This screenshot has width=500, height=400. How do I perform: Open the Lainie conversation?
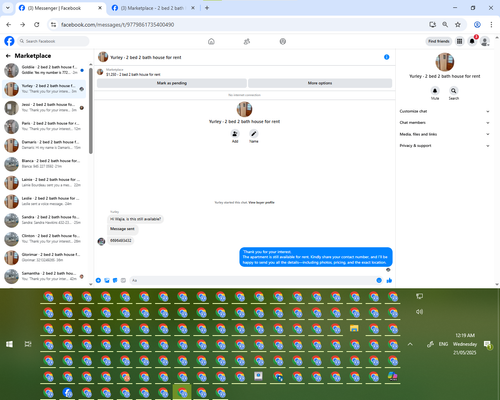point(44,182)
